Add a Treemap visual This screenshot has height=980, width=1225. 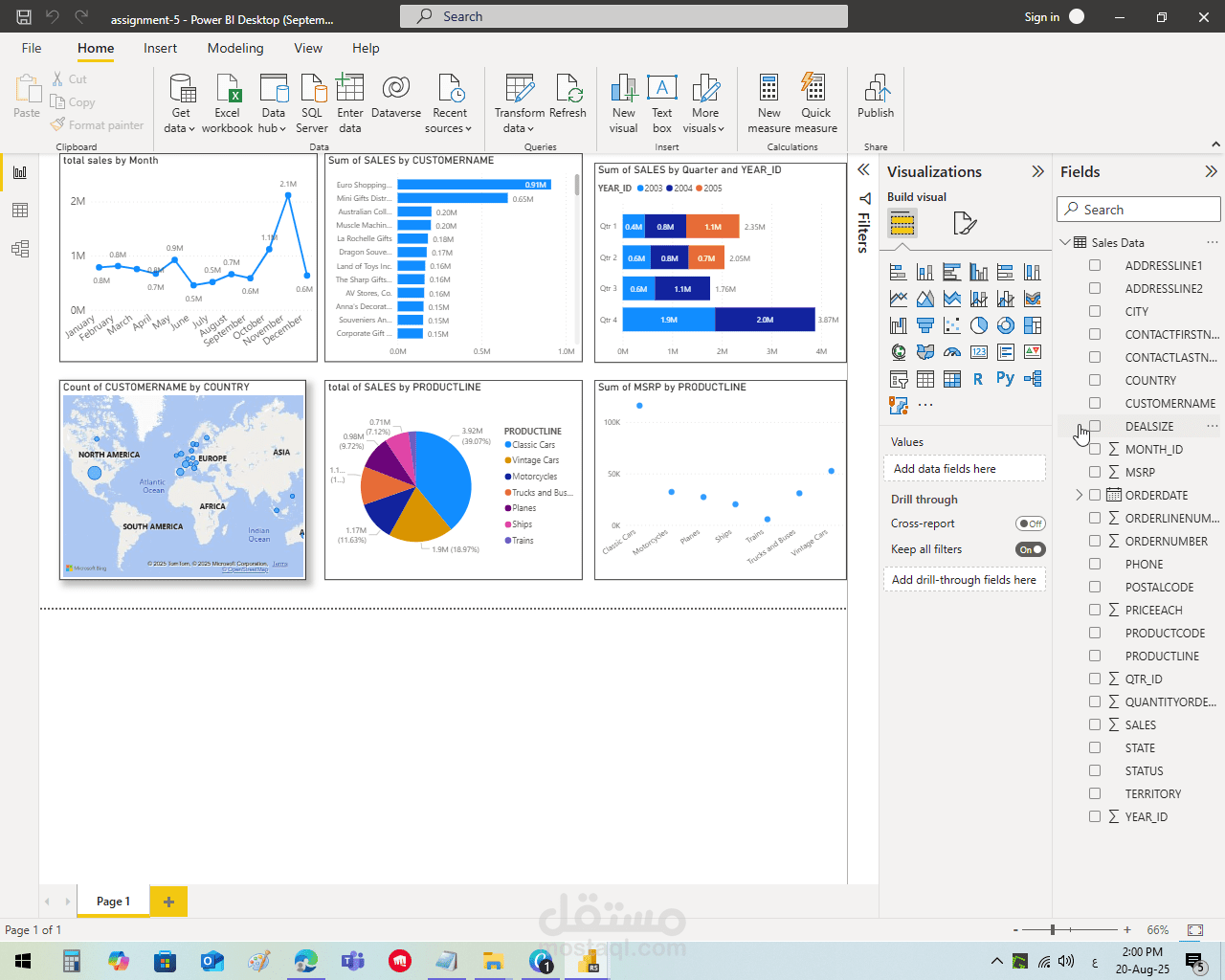click(x=1032, y=326)
